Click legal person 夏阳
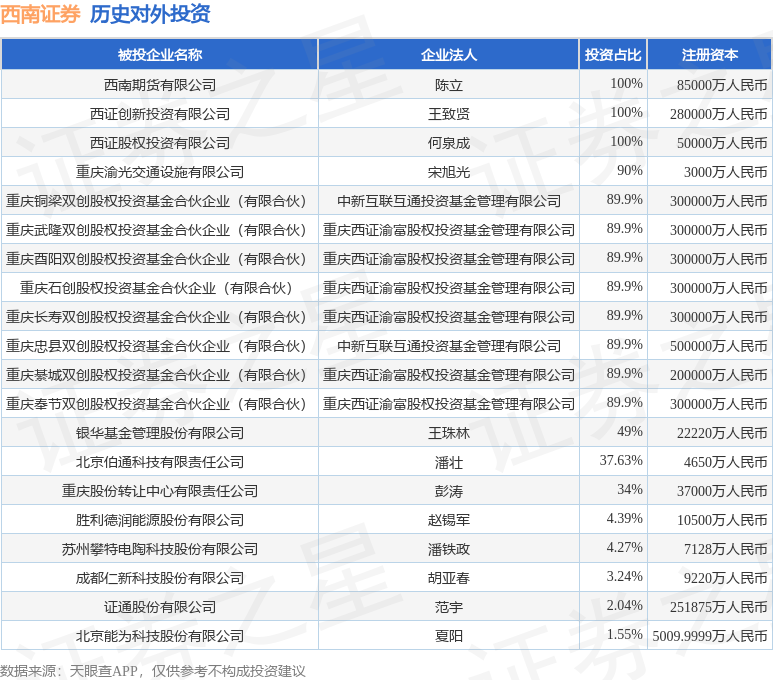This screenshot has width=773, height=680. coord(449,636)
